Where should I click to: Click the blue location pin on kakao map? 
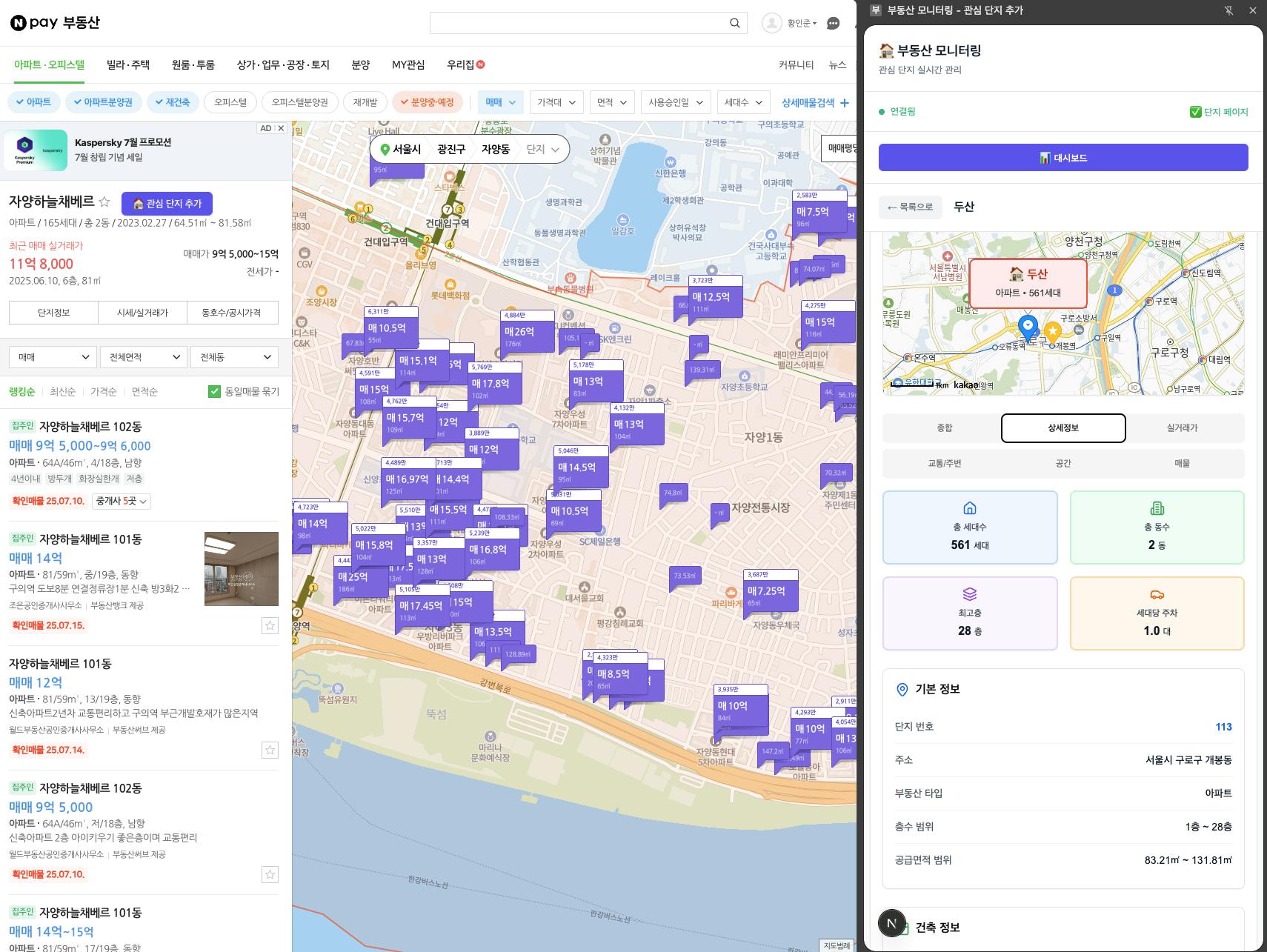coord(1028,327)
